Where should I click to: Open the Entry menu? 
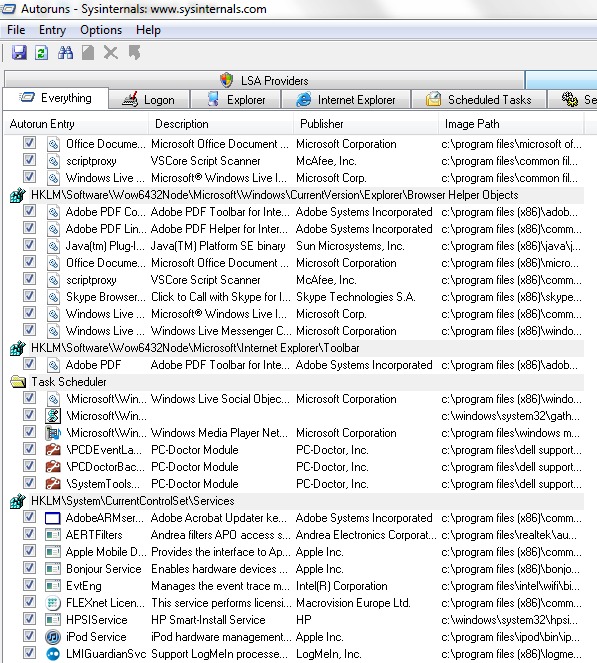click(52, 30)
